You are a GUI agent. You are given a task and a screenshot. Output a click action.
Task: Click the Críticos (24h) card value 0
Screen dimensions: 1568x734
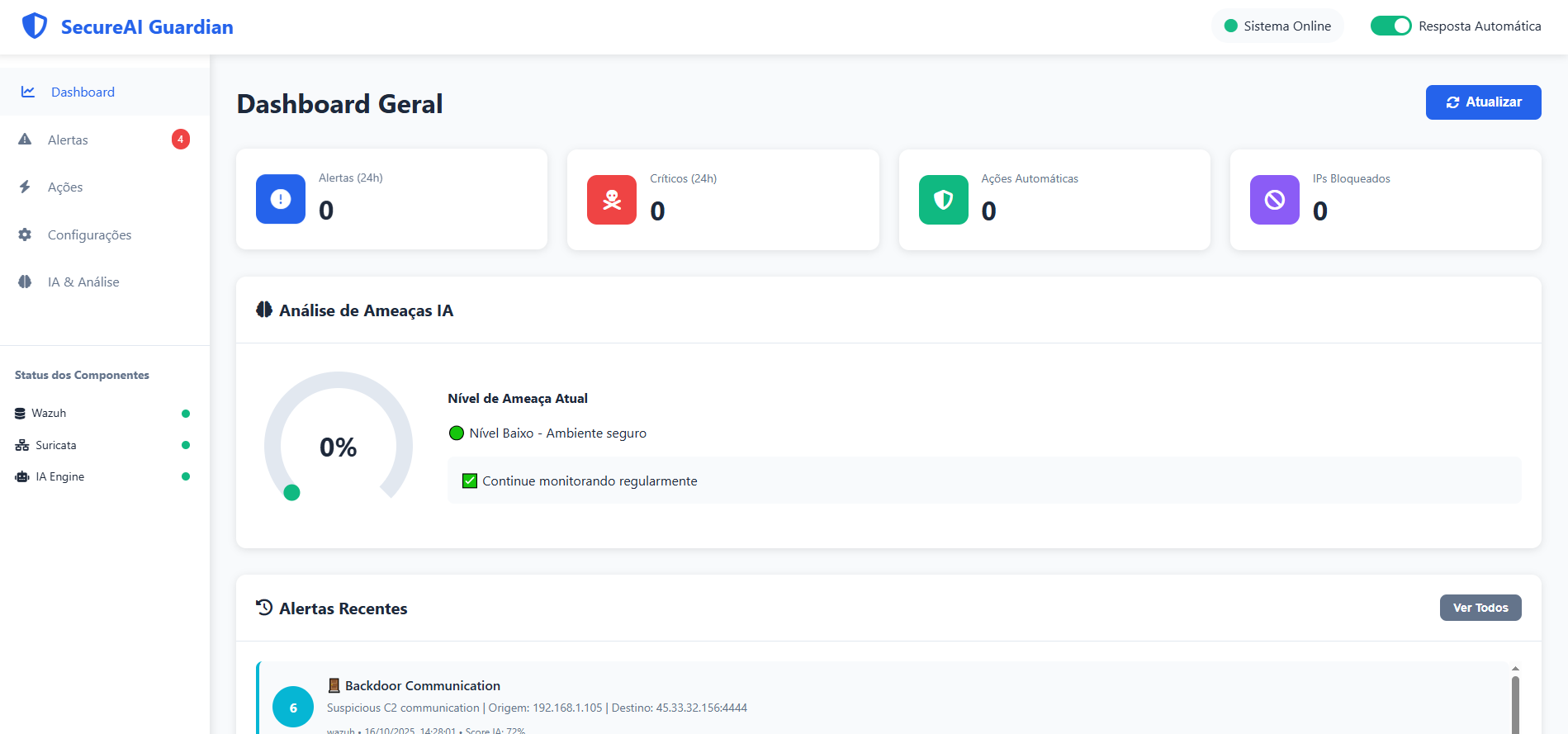point(657,211)
